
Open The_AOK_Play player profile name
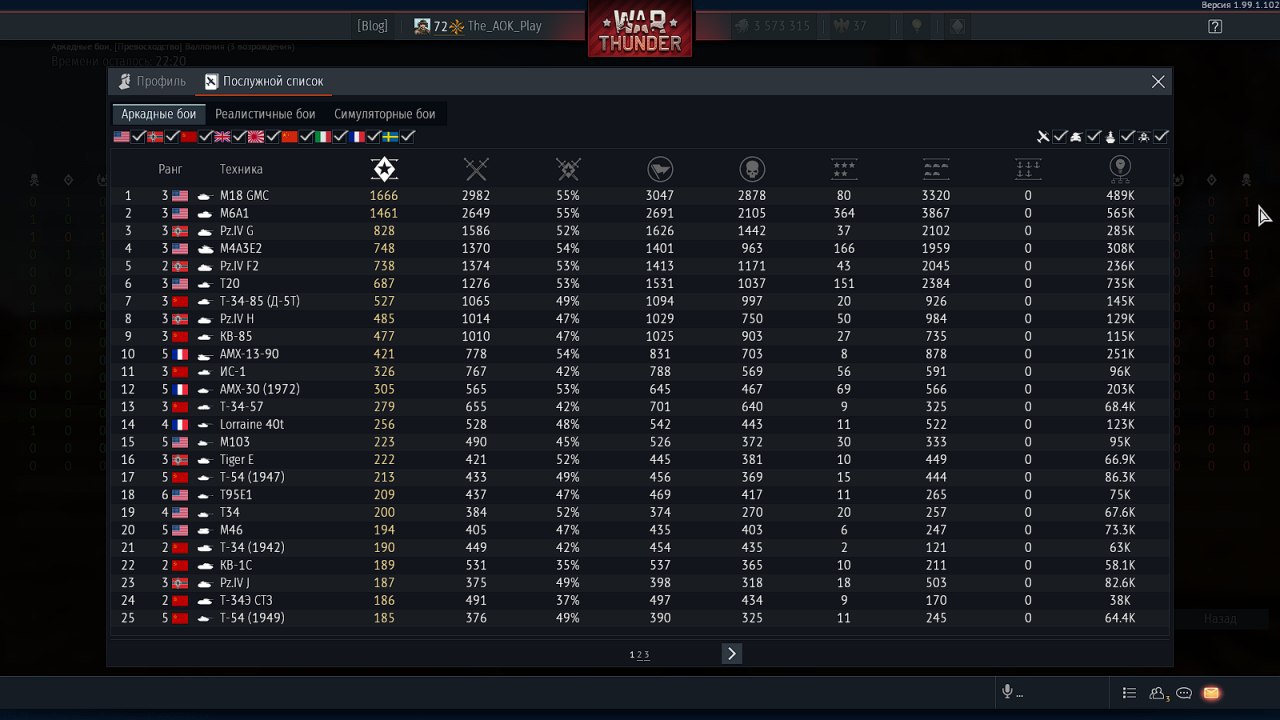504,26
